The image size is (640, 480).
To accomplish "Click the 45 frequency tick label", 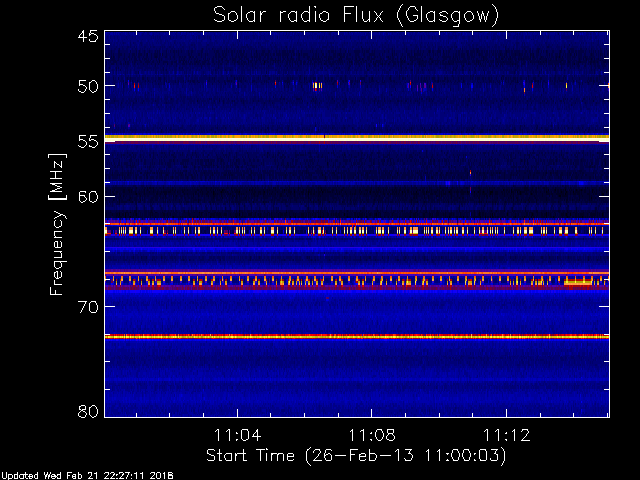I will (x=88, y=37).
